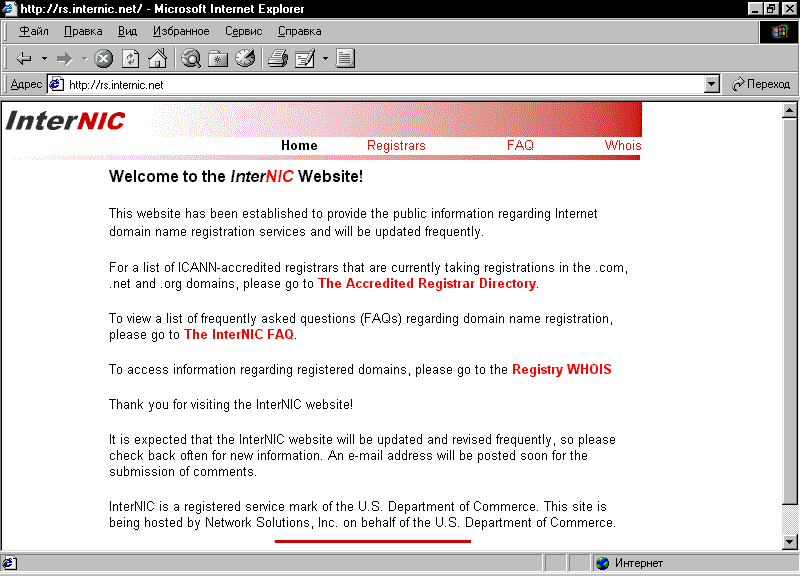The height and width of the screenshot is (576, 800).
Task: Click the IE icon in the title bar
Action: (9, 9)
